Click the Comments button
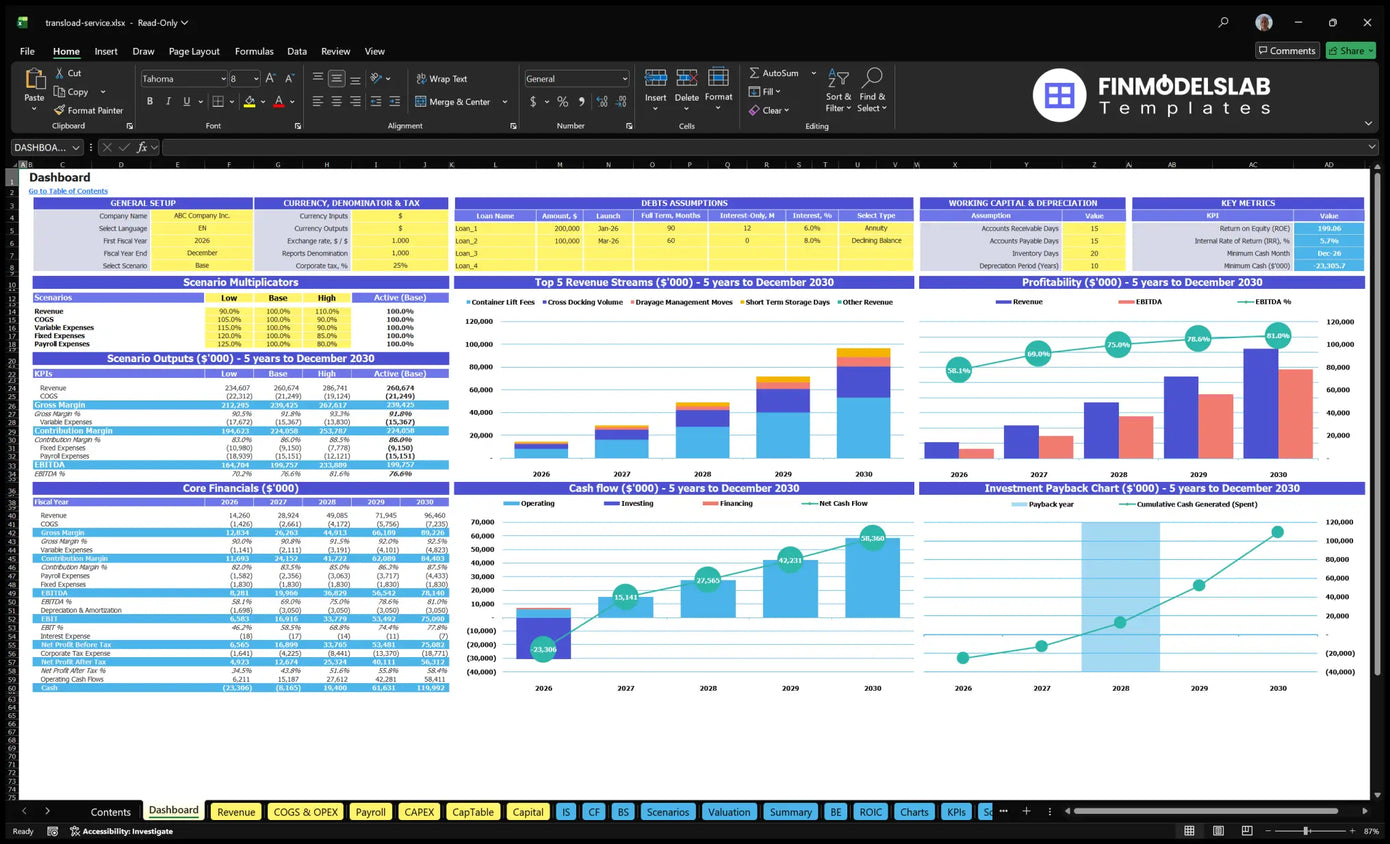Image resolution: width=1390 pixels, height=844 pixels. [x=1287, y=50]
